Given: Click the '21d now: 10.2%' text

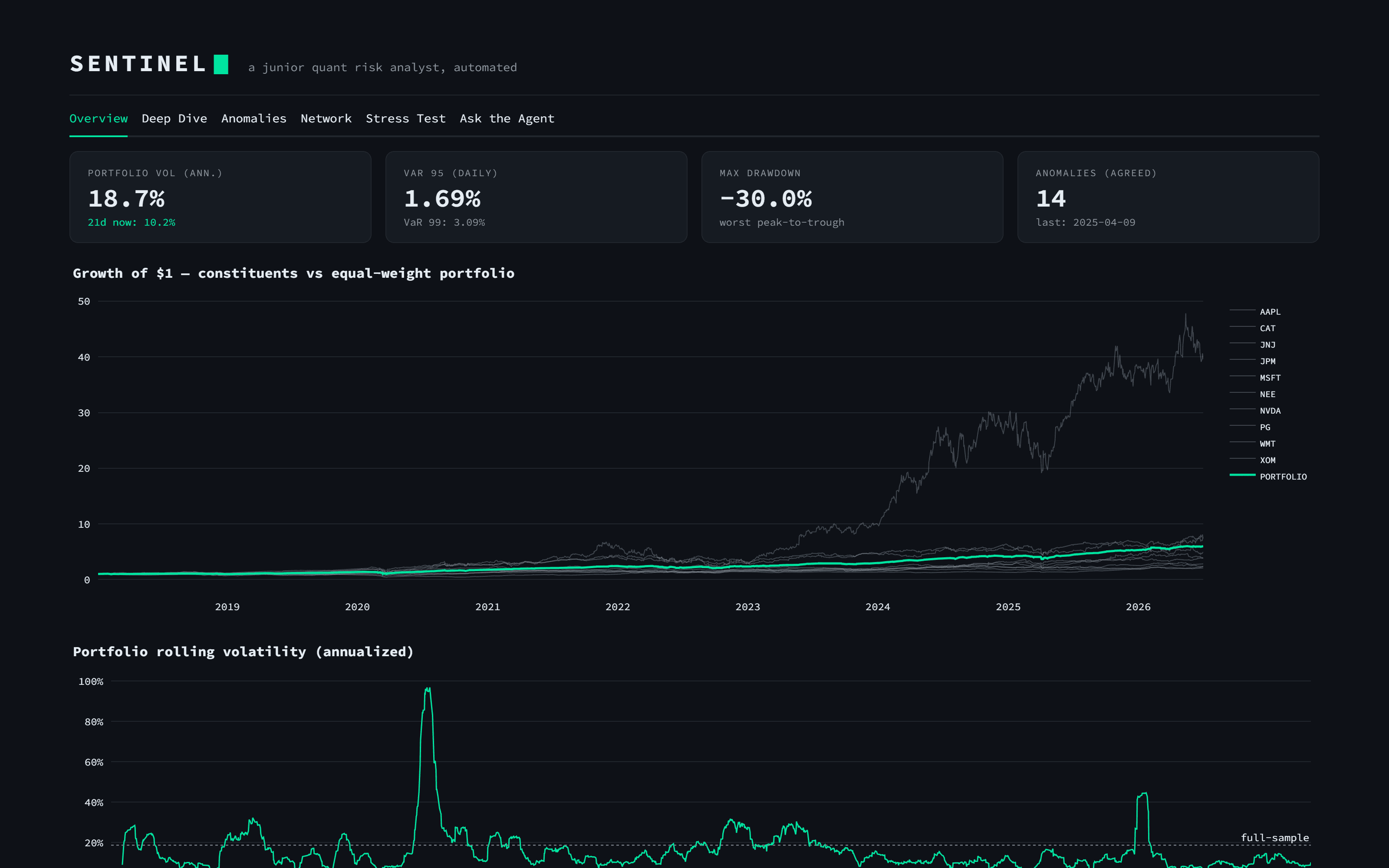Looking at the screenshot, I should tap(132, 222).
